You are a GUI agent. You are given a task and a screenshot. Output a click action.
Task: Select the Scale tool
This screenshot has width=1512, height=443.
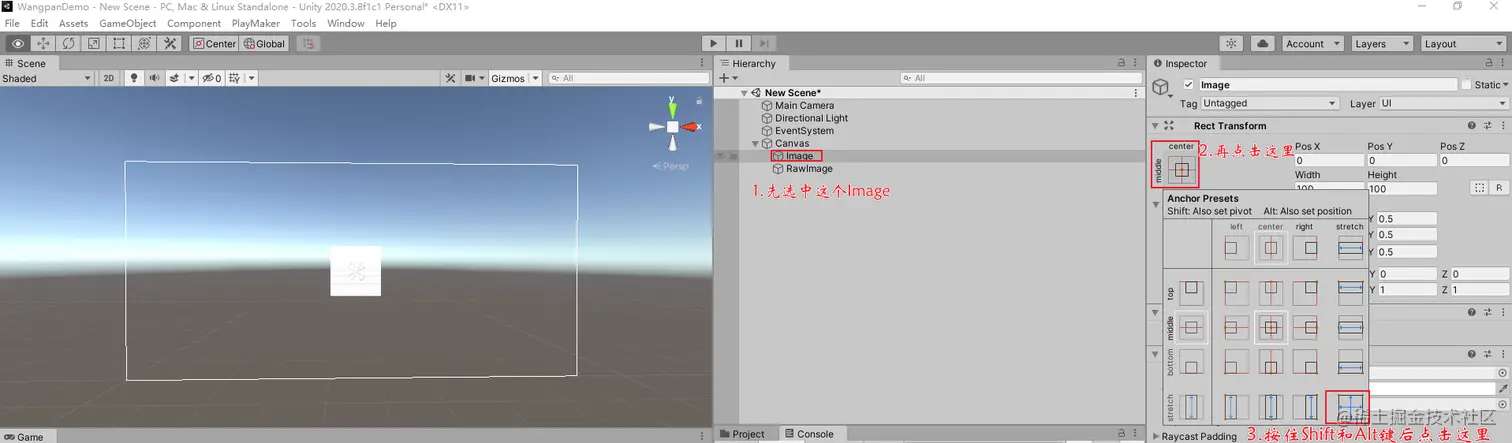pyautogui.click(x=93, y=43)
